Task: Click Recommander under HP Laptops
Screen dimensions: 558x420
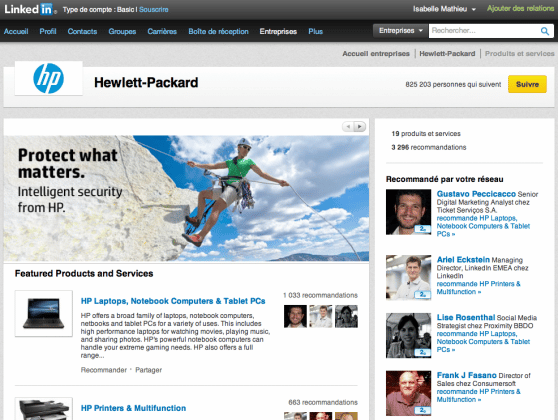Action: (104, 370)
